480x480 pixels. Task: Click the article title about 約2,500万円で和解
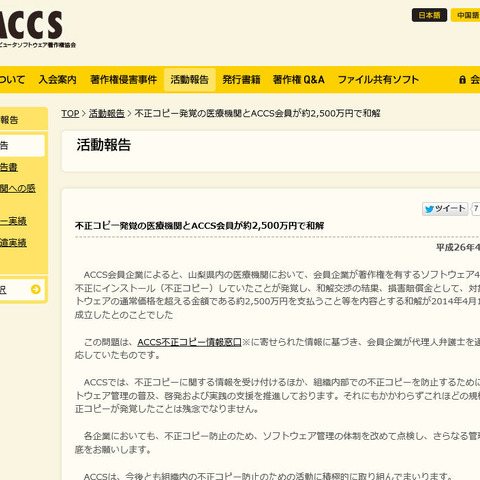point(200,226)
